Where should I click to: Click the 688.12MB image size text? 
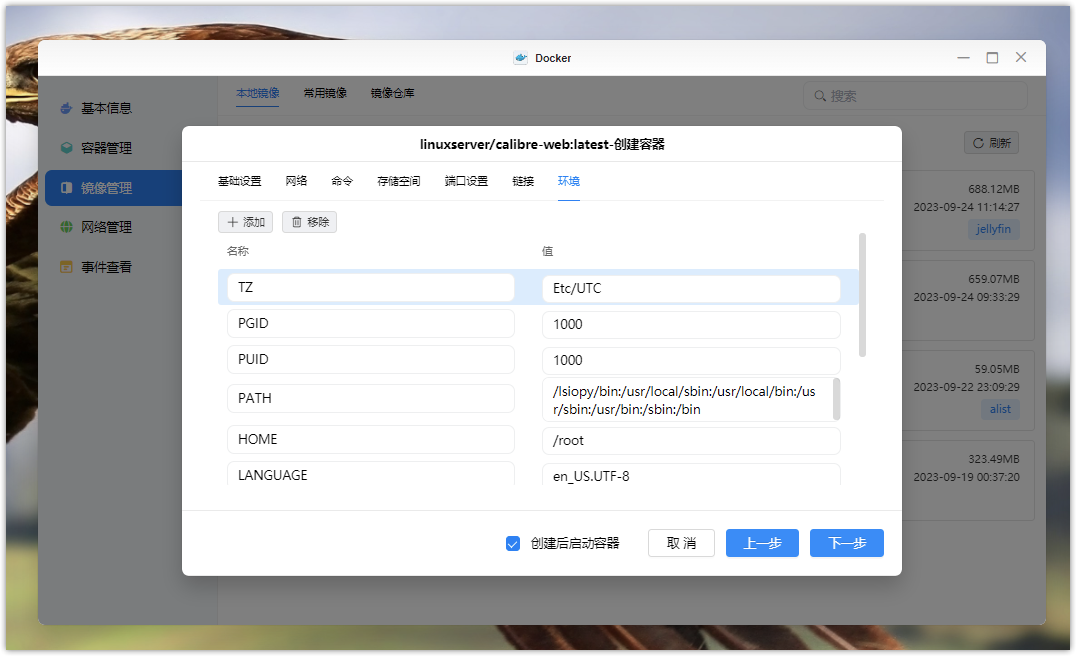(994, 189)
